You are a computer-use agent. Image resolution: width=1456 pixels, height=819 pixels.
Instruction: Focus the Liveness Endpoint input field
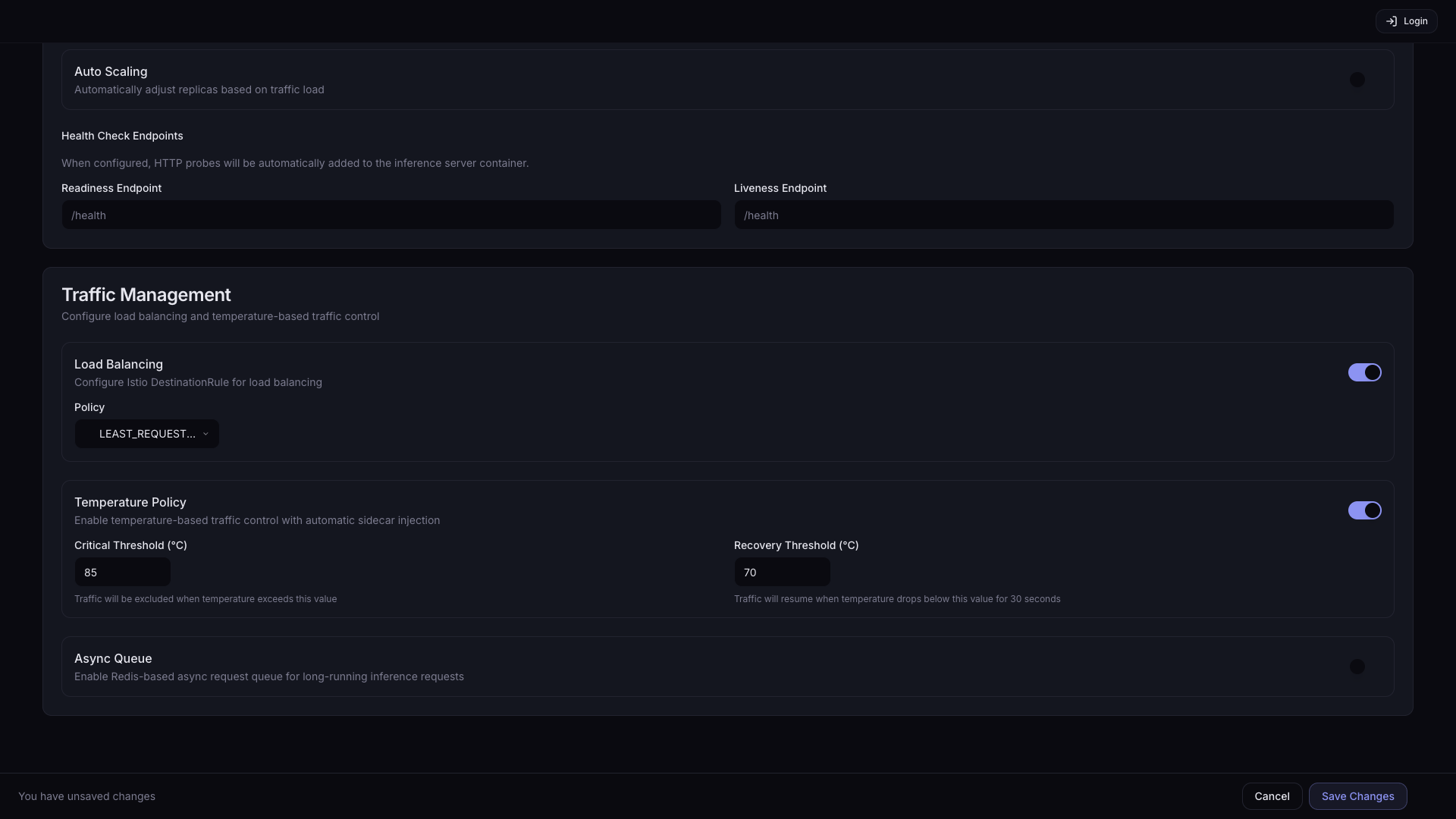pyautogui.click(x=1064, y=215)
